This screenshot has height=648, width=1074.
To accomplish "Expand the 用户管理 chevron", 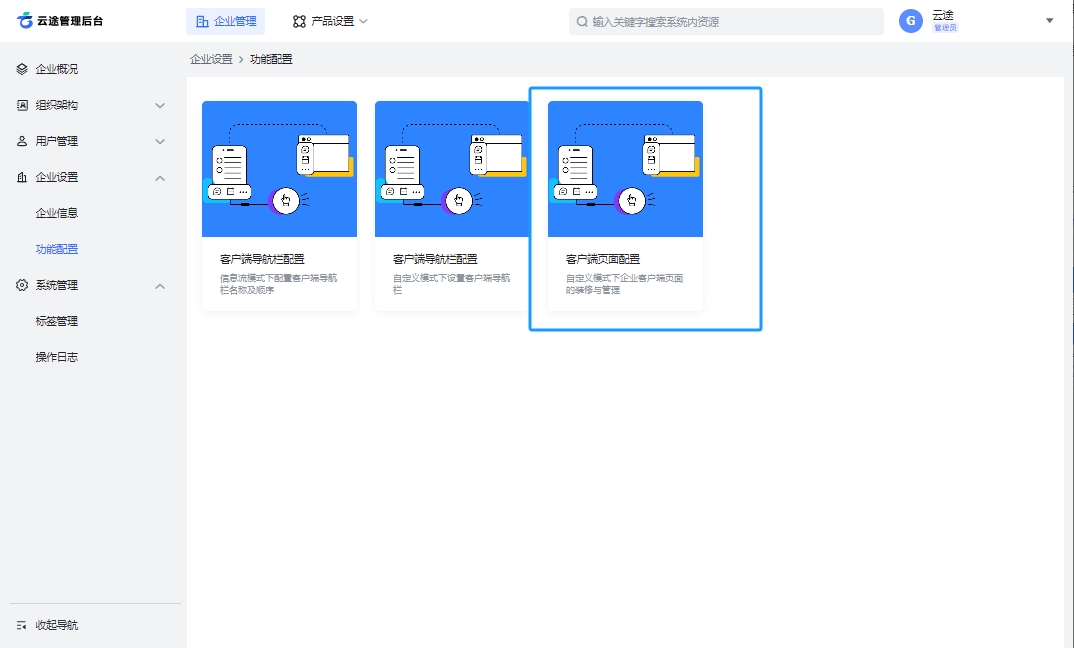I will pos(160,142).
